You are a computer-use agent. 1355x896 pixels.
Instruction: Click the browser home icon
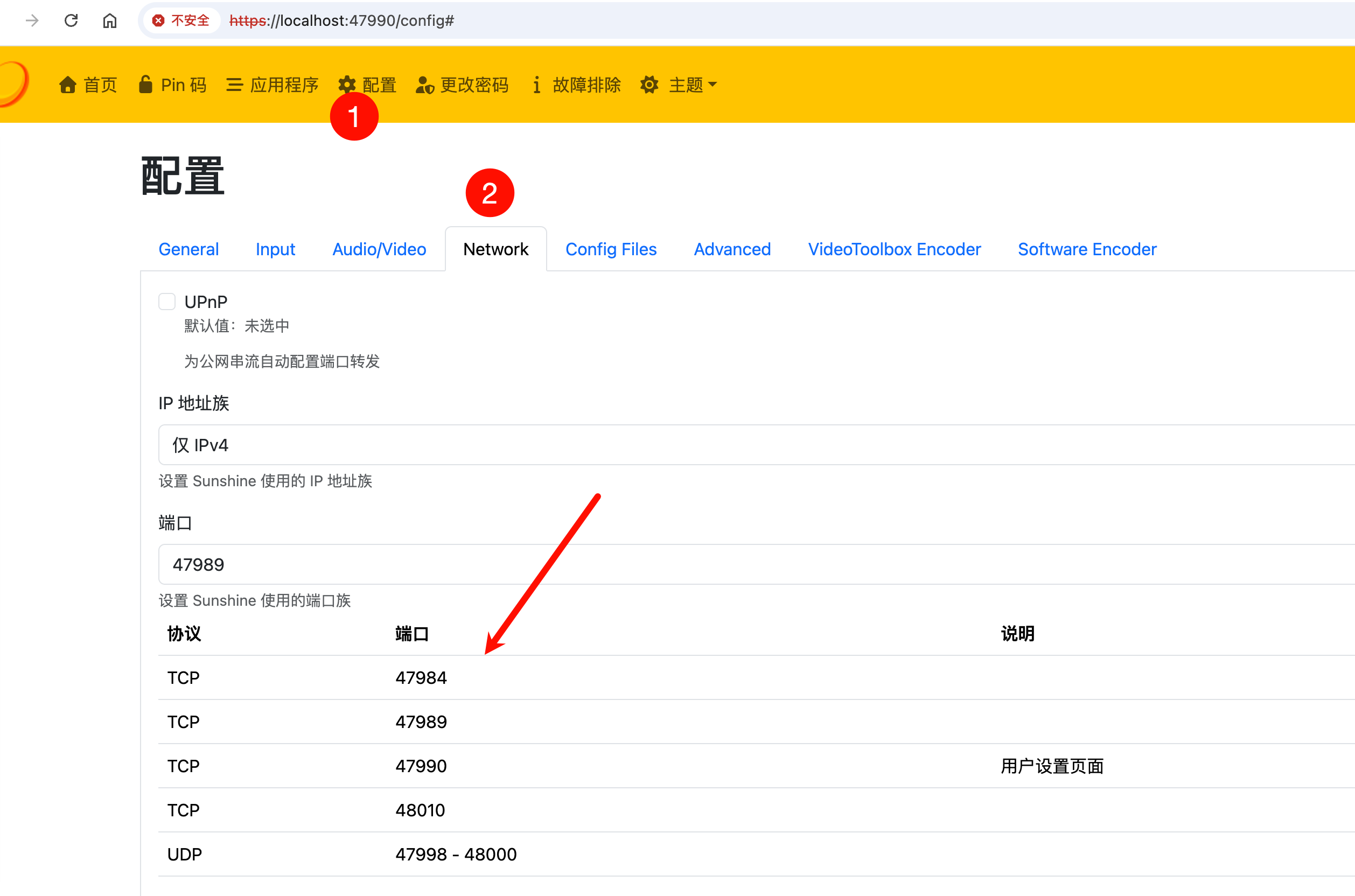click(110, 20)
